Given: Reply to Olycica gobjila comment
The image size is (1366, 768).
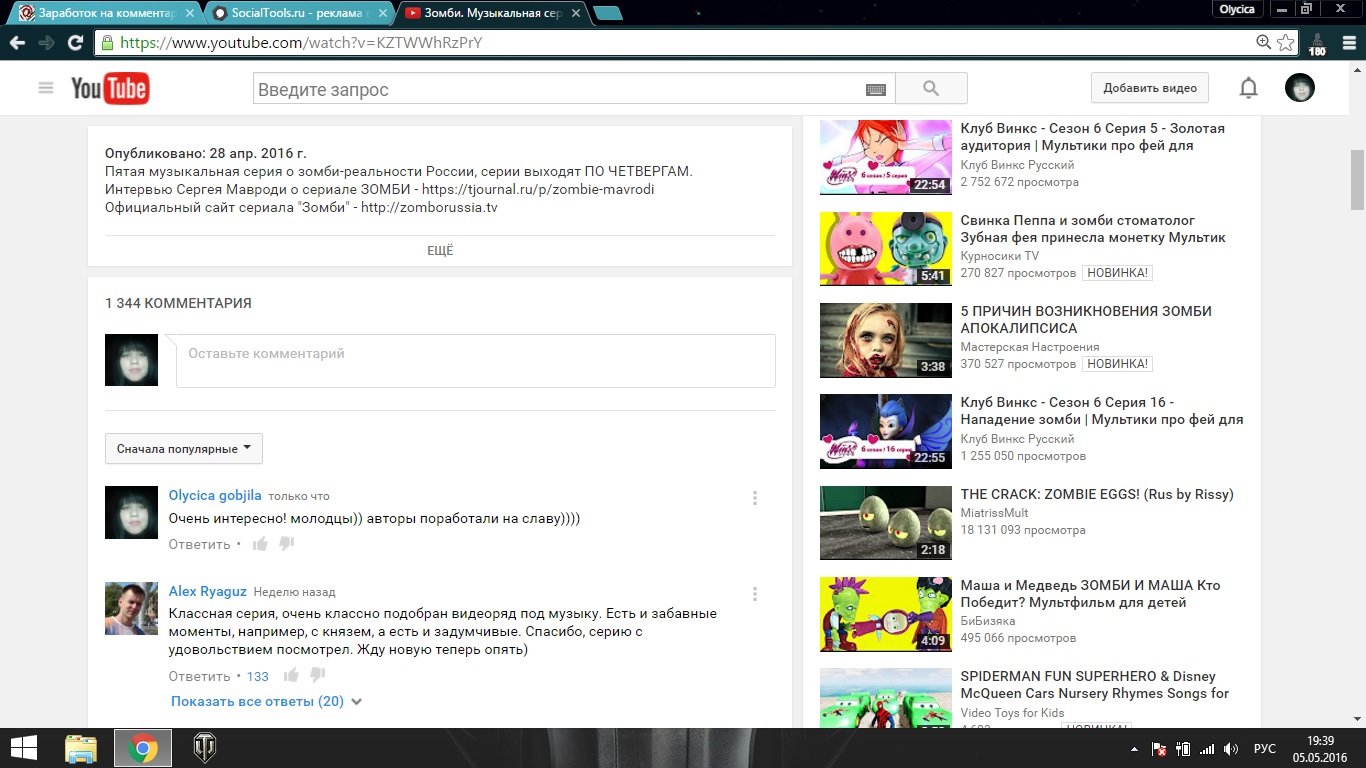Looking at the screenshot, I should (x=199, y=544).
